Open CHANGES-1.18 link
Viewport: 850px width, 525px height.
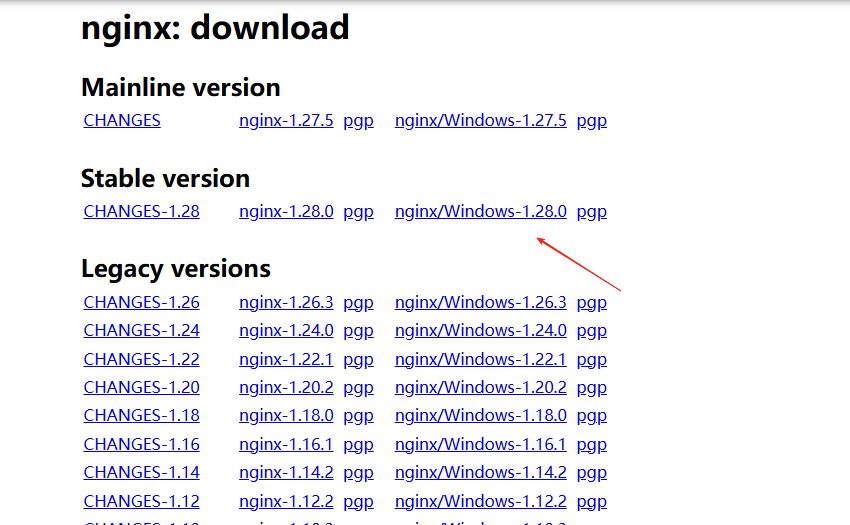point(141,415)
